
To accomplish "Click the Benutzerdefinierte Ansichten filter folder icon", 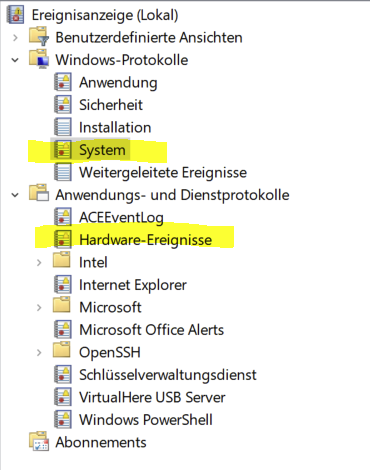I will (39, 37).
